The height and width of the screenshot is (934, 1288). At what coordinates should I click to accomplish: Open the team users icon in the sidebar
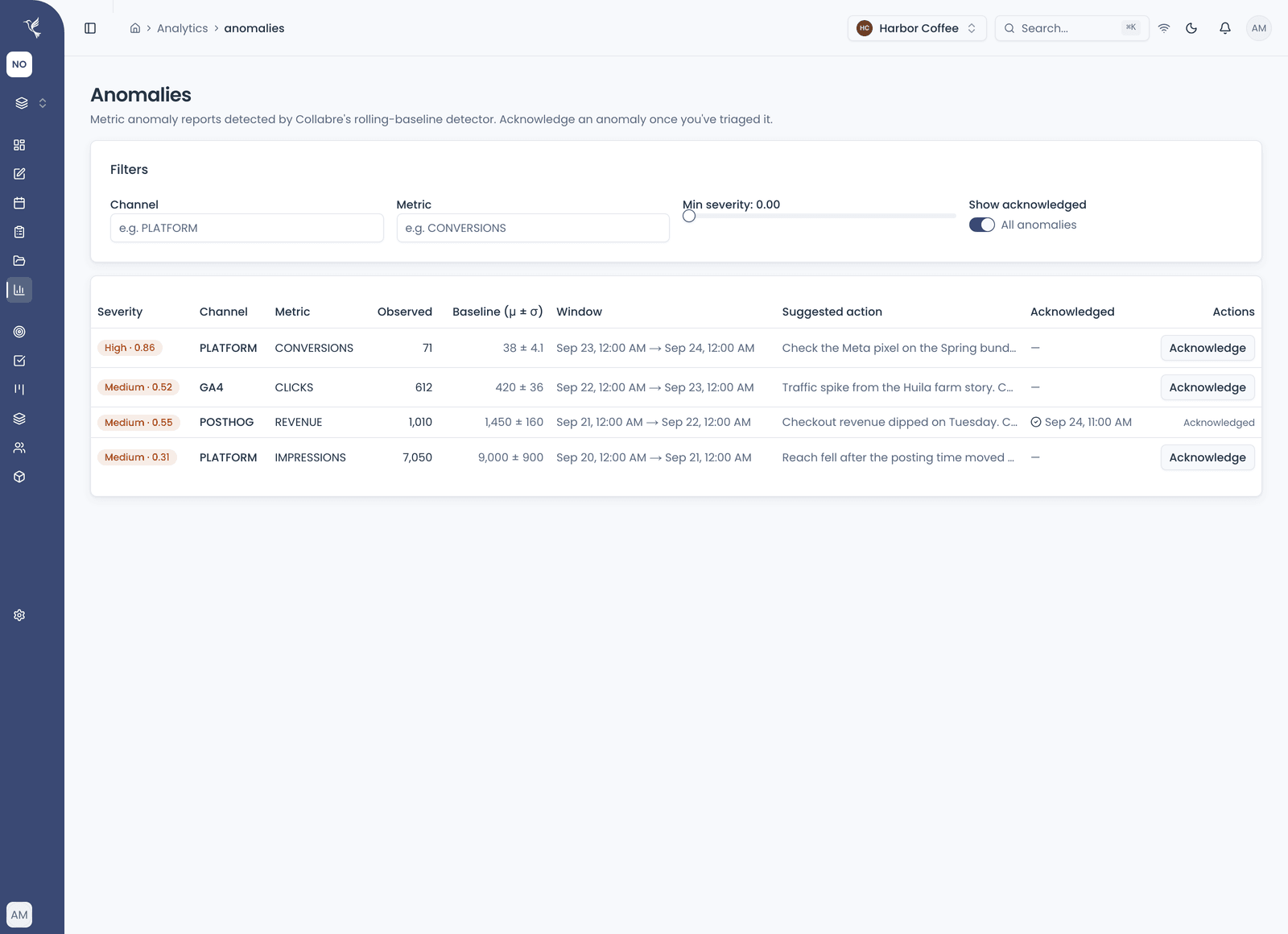19,448
